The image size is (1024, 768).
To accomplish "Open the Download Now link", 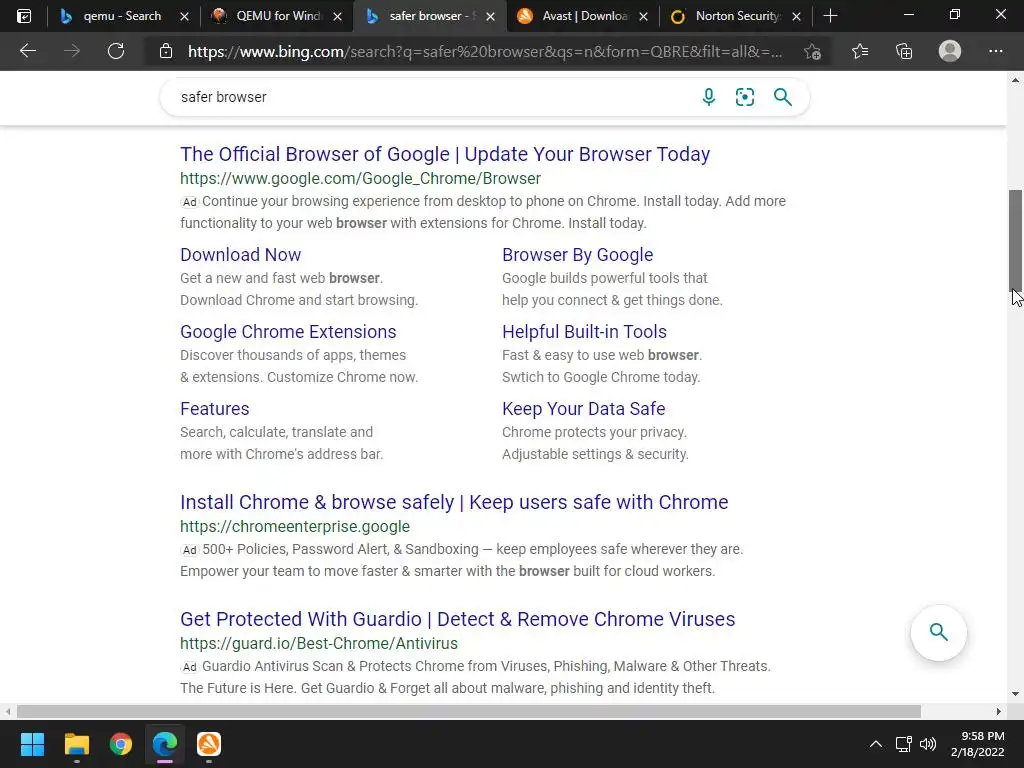I will click(x=240, y=255).
